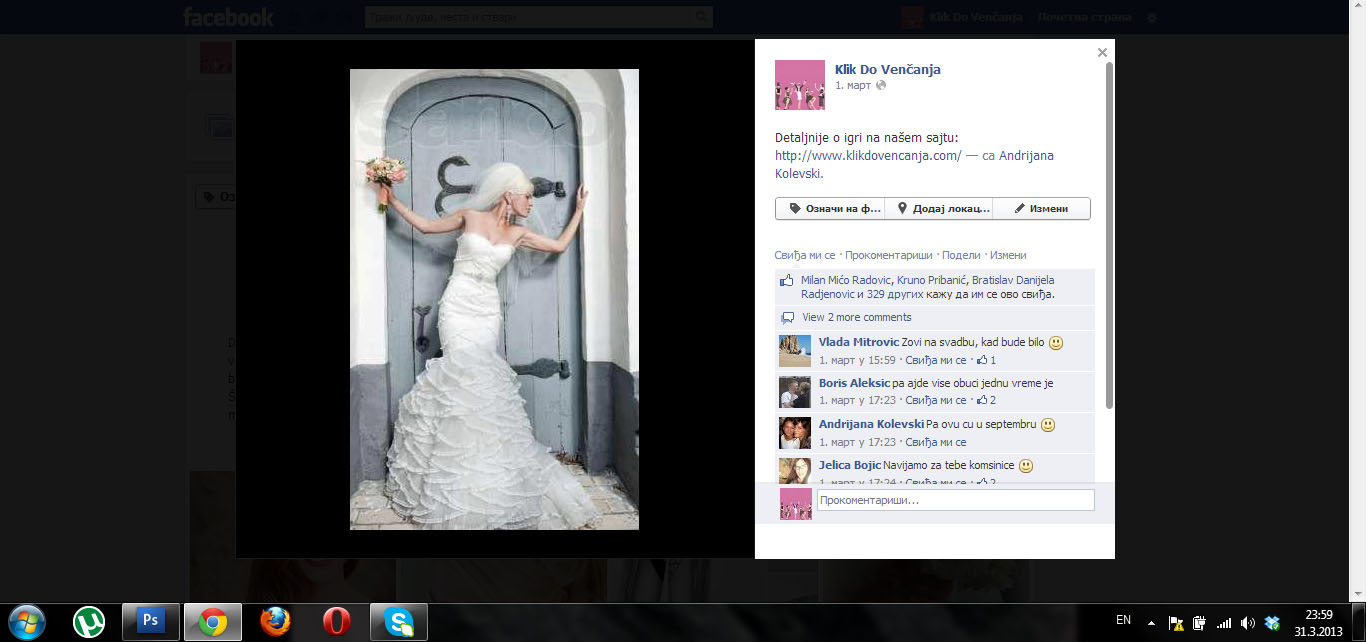Like Vlada Mitrovic's comment
Viewport: 1366px width, 642px height.
[936, 360]
